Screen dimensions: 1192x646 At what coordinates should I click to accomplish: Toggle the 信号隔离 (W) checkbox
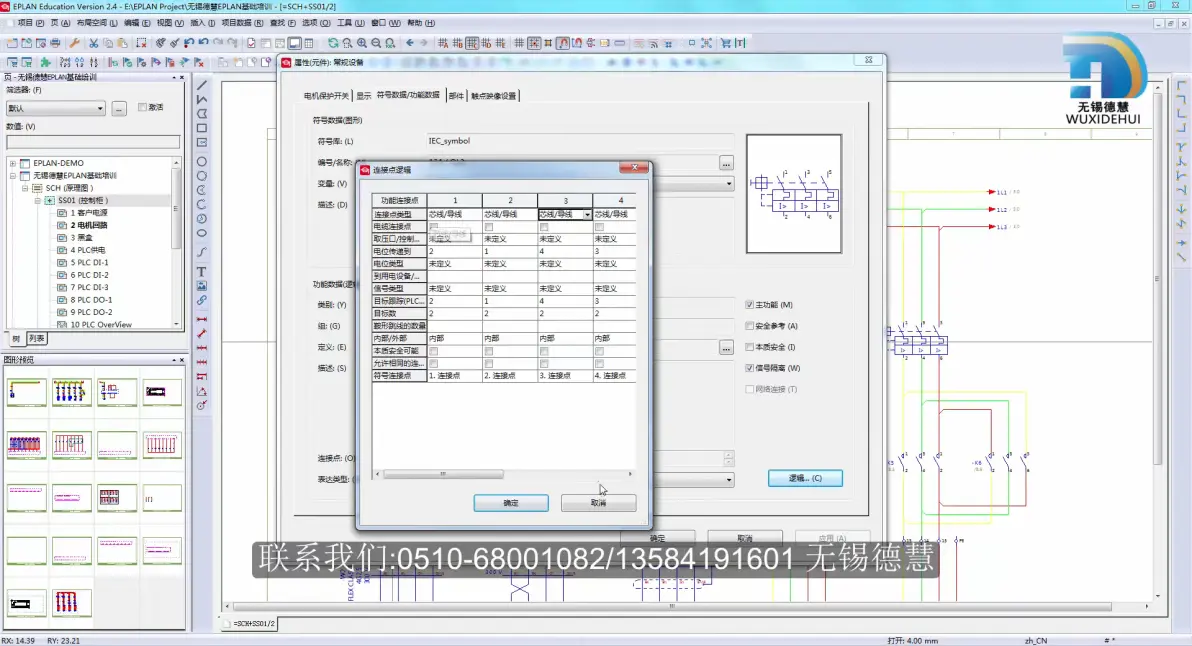click(x=750, y=368)
